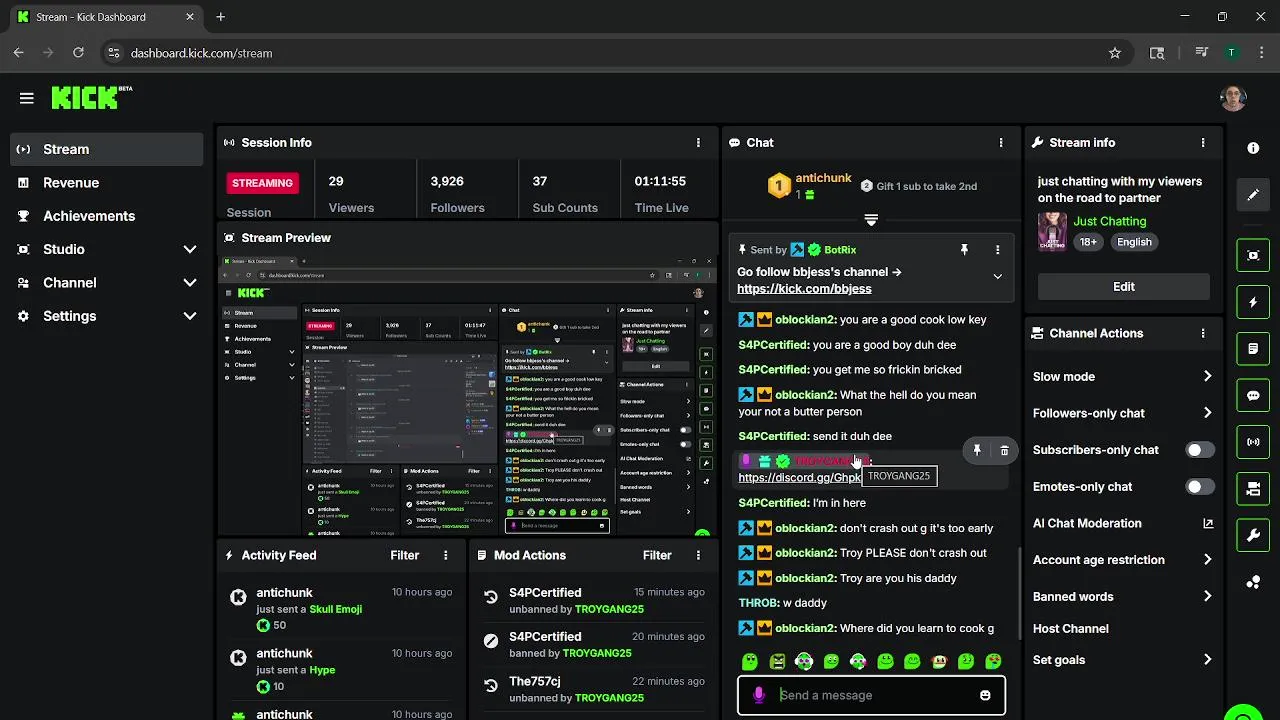Go to Revenue in the sidebar
This screenshot has height=720, width=1280.
click(x=107, y=183)
